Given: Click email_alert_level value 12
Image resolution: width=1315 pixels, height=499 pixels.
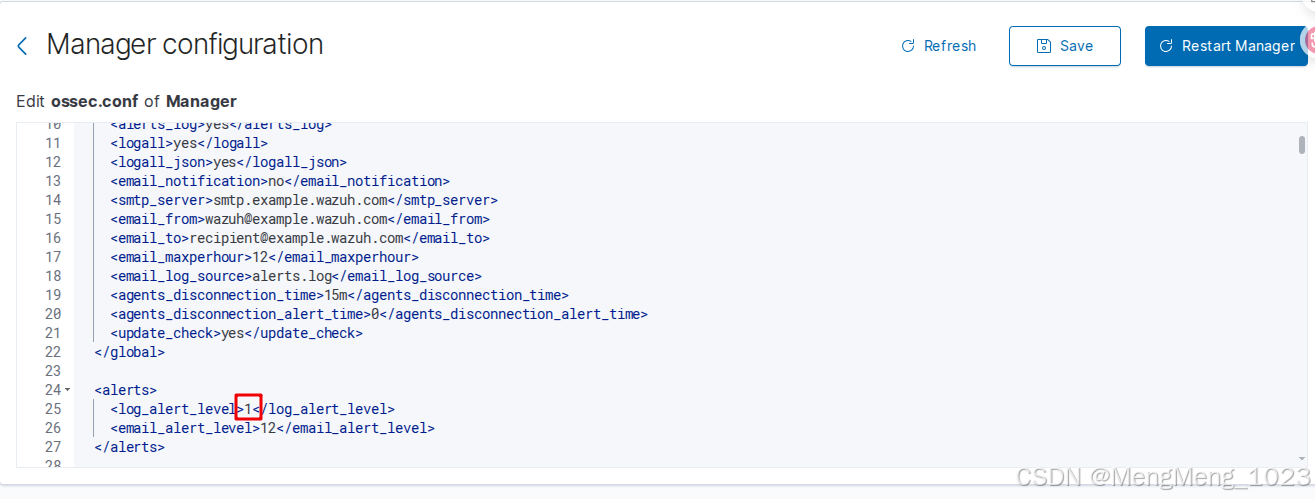Looking at the screenshot, I should click(267, 428).
